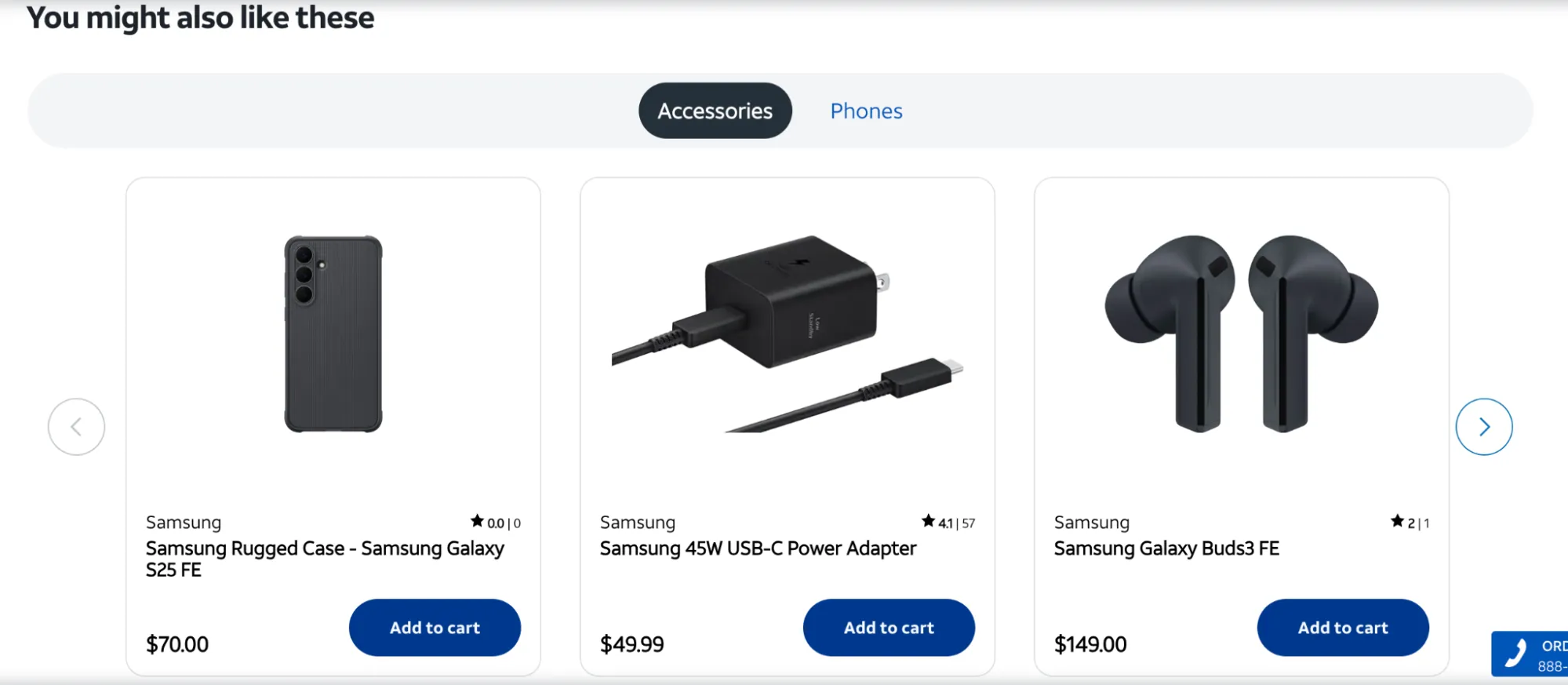Advance carousel with the right arrow
The image size is (1568, 685).
1483,426
